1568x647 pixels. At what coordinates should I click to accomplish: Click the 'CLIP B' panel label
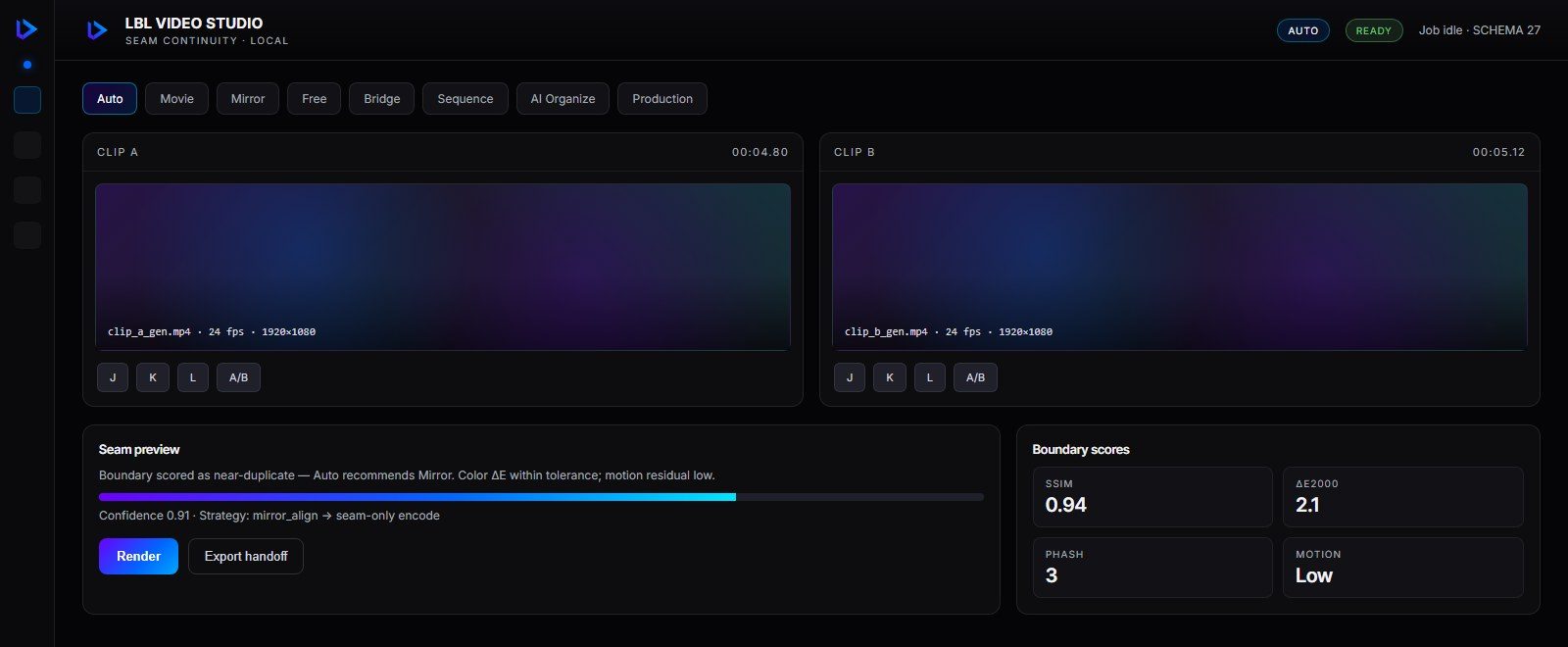(855, 152)
